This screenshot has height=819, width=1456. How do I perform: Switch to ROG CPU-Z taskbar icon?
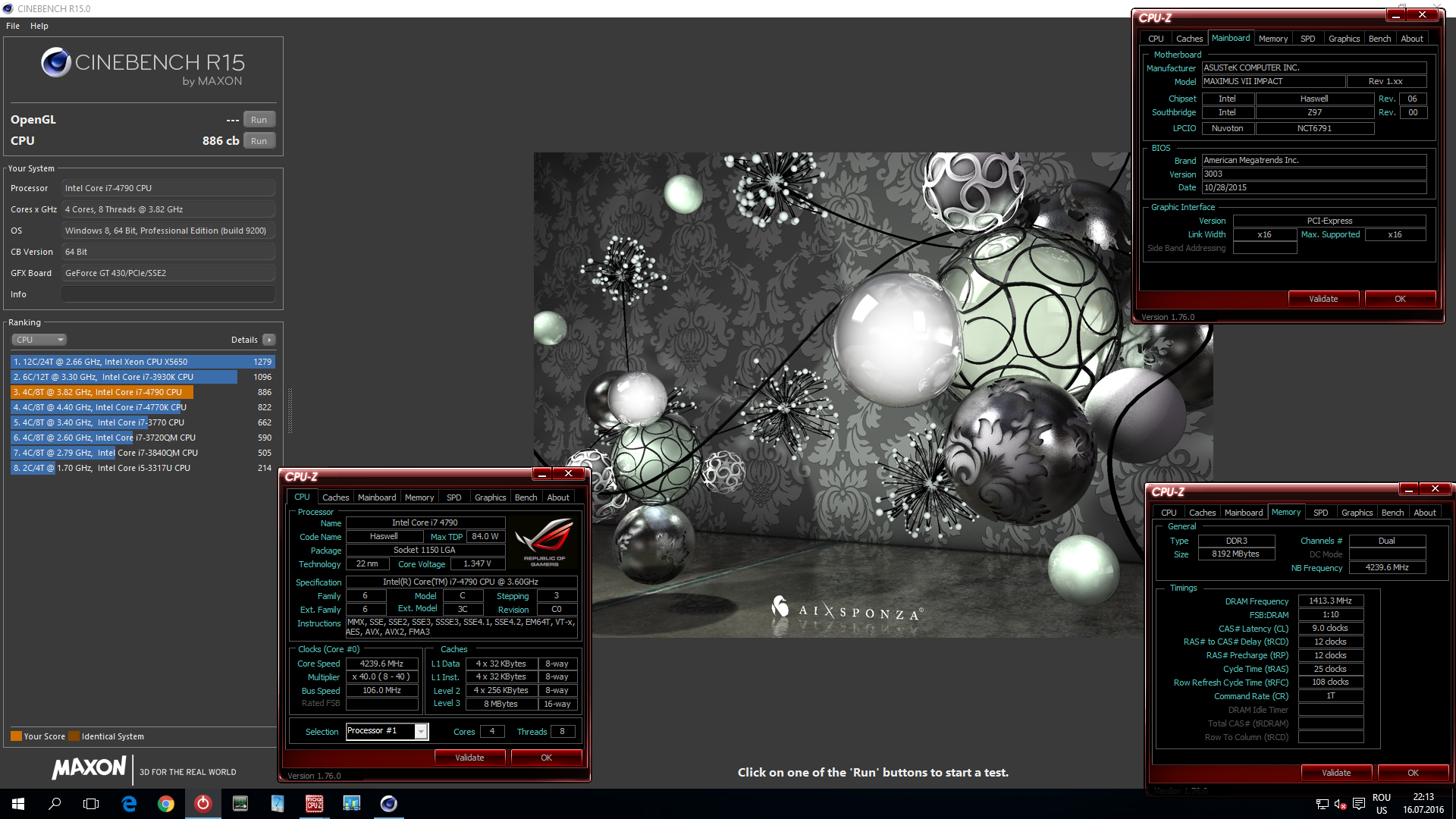(314, 804)
